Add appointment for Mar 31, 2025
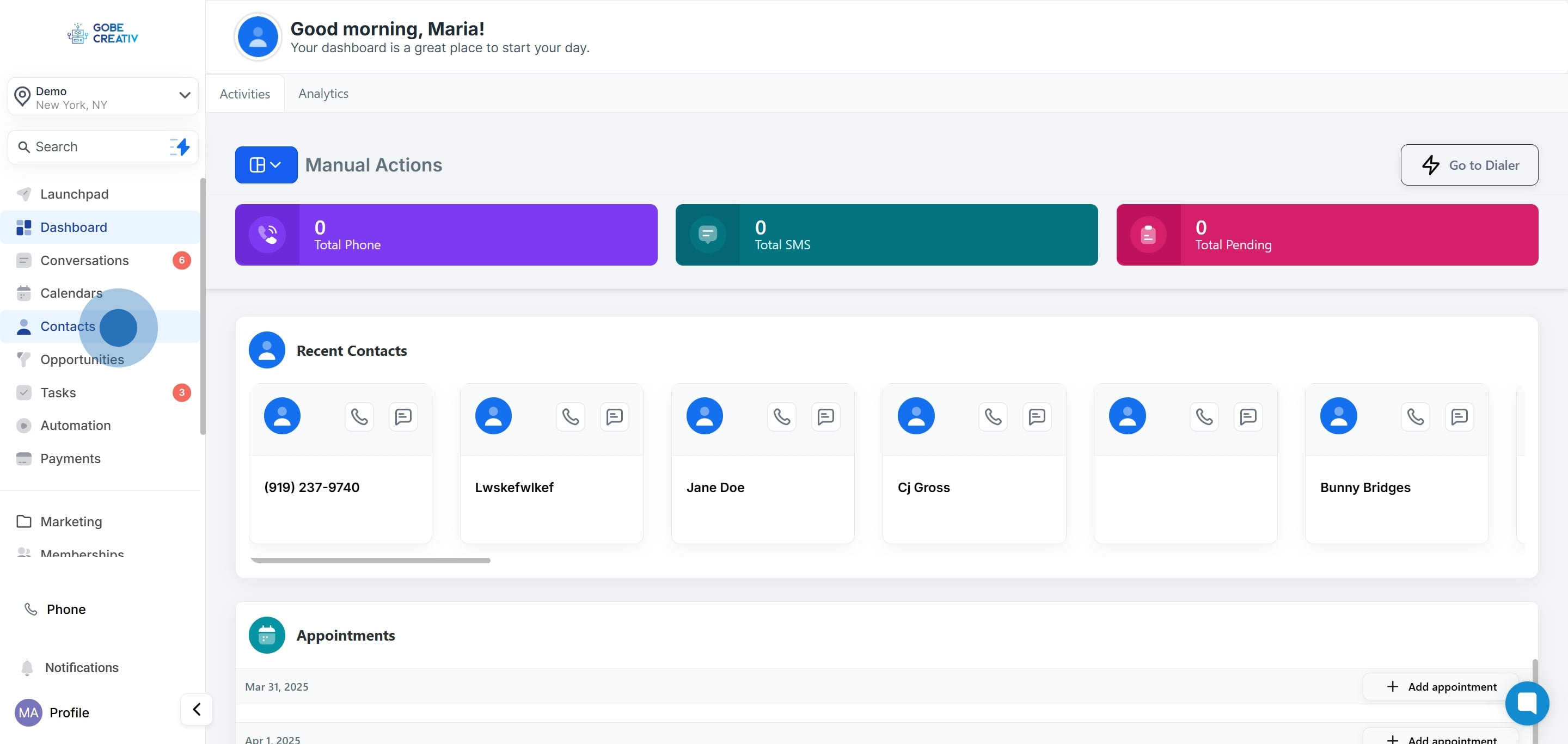 [1441, 686]
